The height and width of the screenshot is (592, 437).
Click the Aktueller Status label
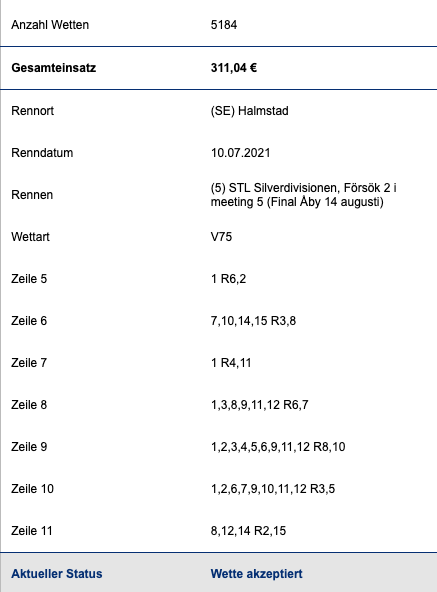(x=57, y=574)
